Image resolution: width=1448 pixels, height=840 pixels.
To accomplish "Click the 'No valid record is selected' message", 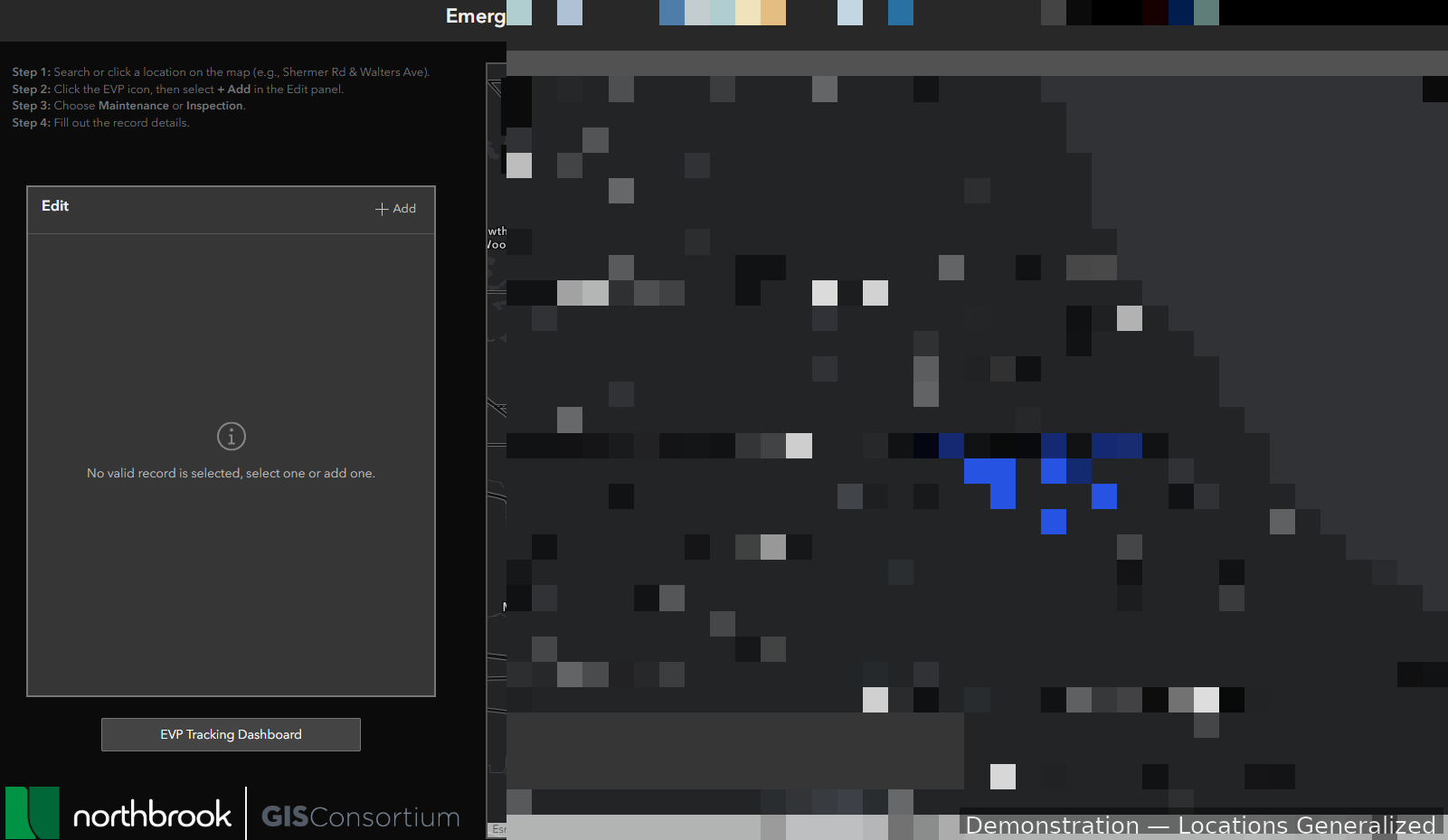I will (x=231, y=473).
